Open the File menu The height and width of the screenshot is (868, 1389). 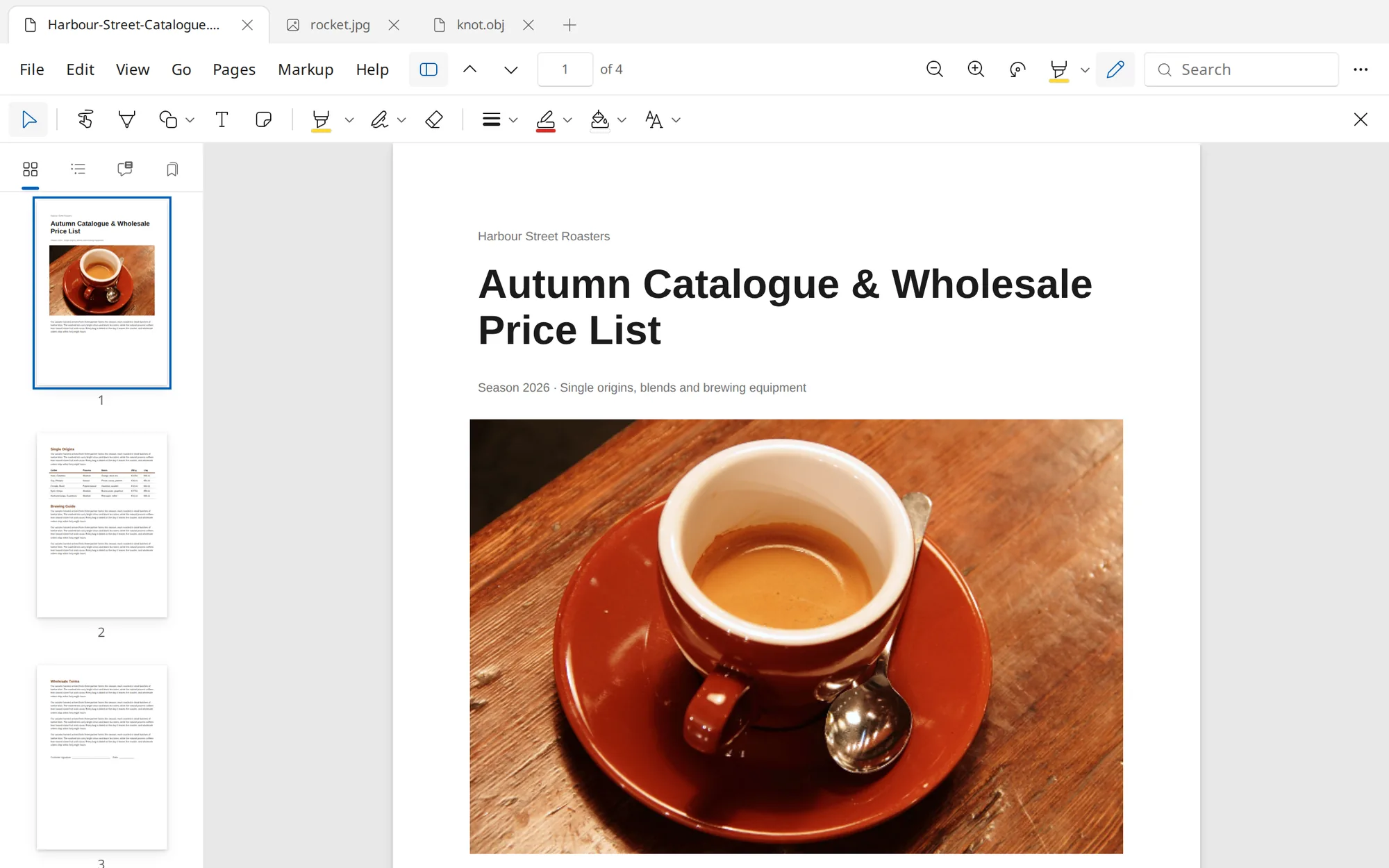[x=32, y=69]
